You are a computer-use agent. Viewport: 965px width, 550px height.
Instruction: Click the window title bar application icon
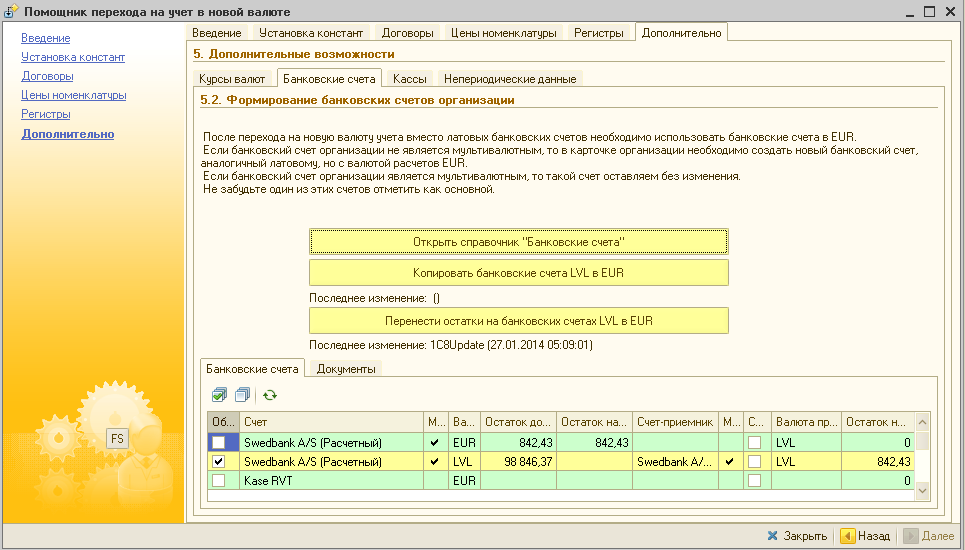coord(11,12)
